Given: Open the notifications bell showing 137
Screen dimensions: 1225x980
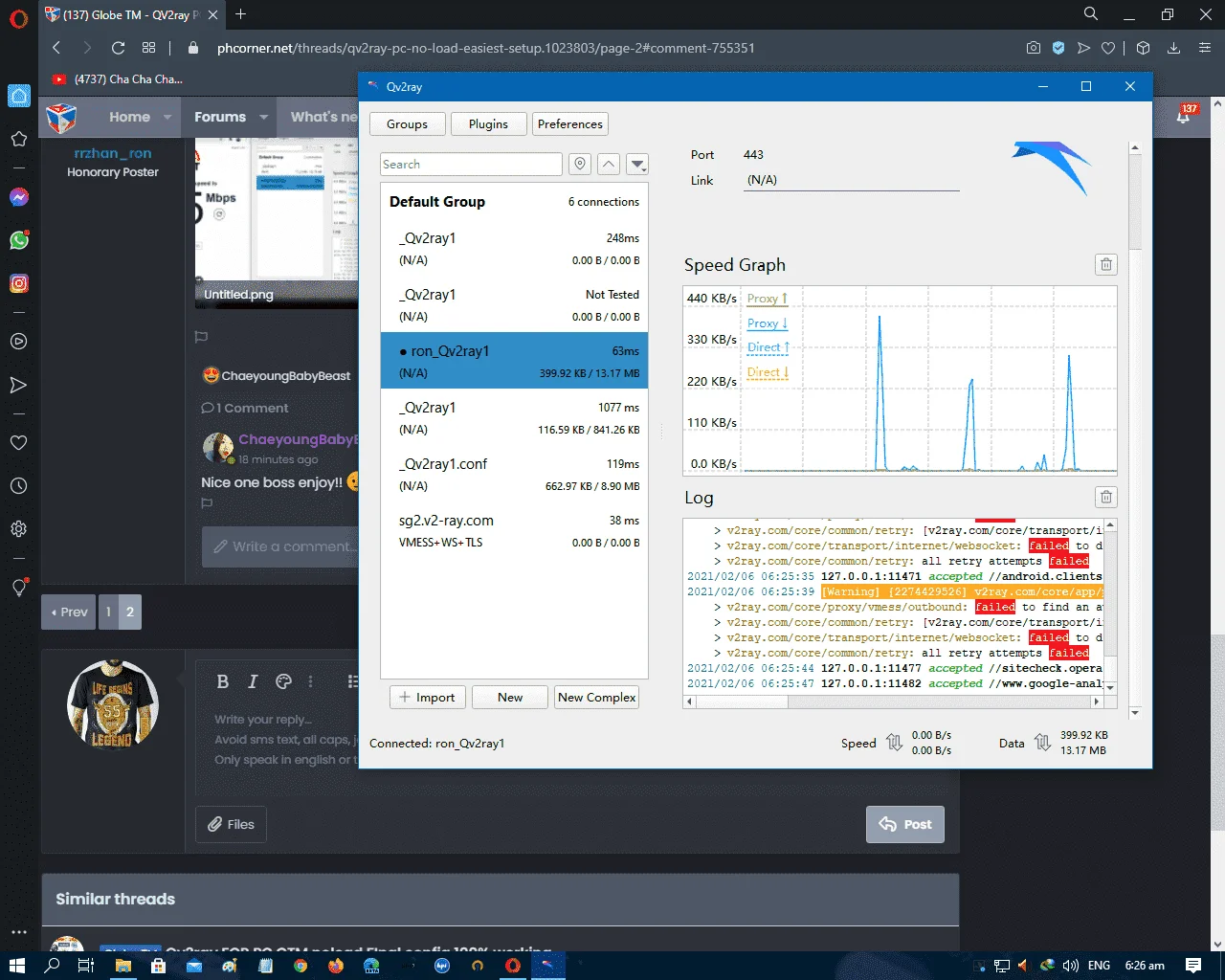Looking at the screenshot, I should coord(1185,117).
